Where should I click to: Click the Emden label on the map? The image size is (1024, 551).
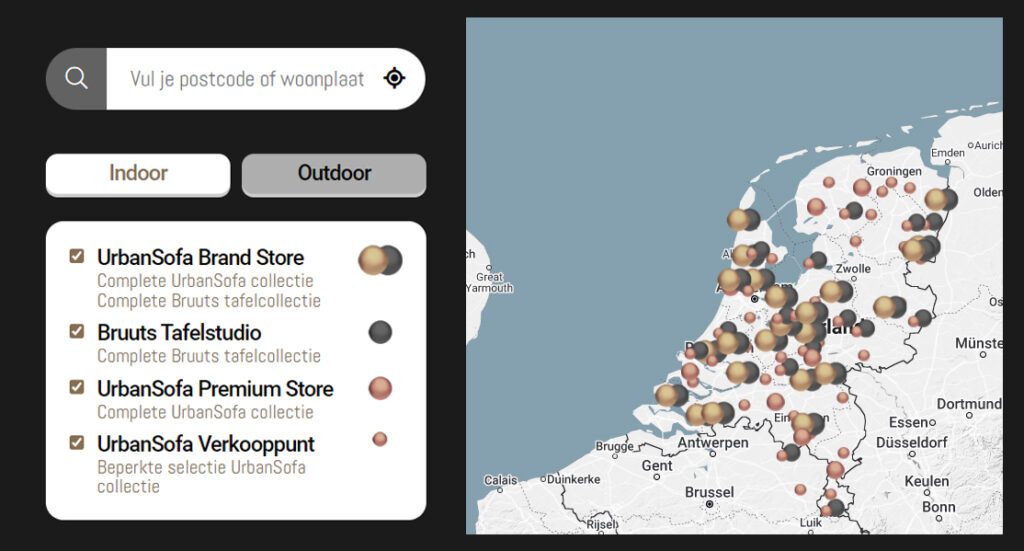tap(948, 153)
